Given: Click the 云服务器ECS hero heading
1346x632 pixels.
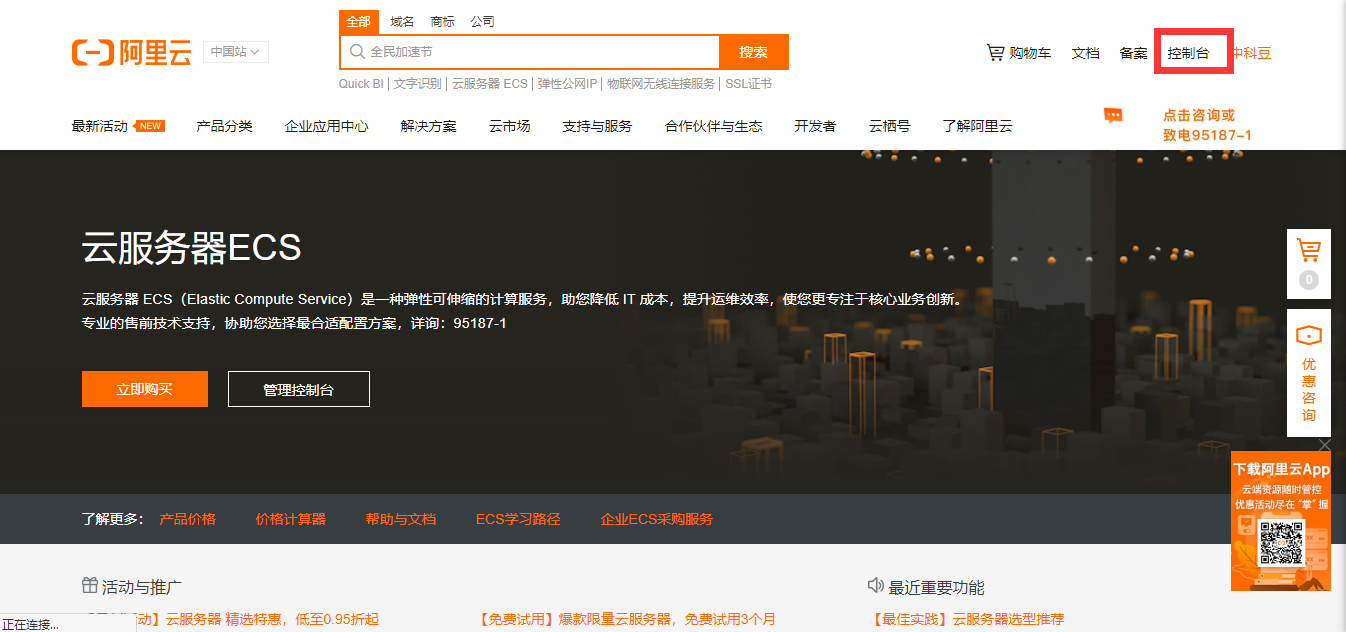Looking at the screenshot, I should click(192, 247).
